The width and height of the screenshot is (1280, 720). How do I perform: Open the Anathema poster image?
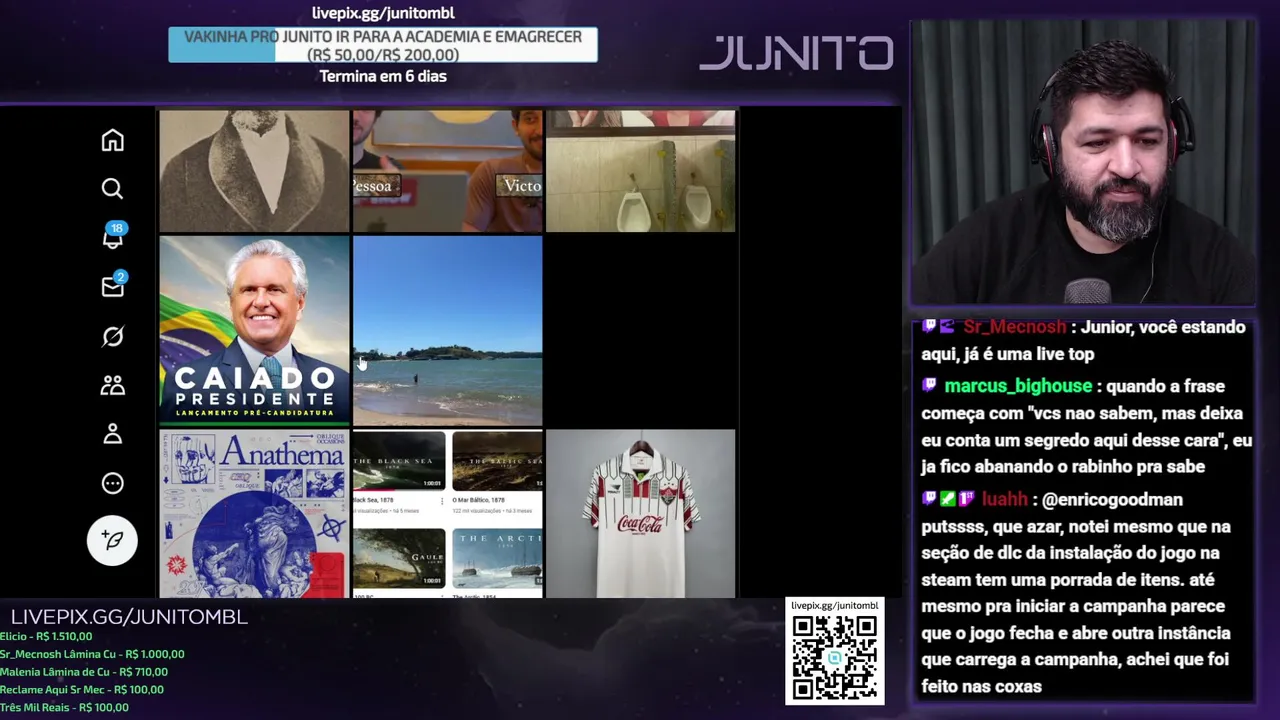(254, 514)
